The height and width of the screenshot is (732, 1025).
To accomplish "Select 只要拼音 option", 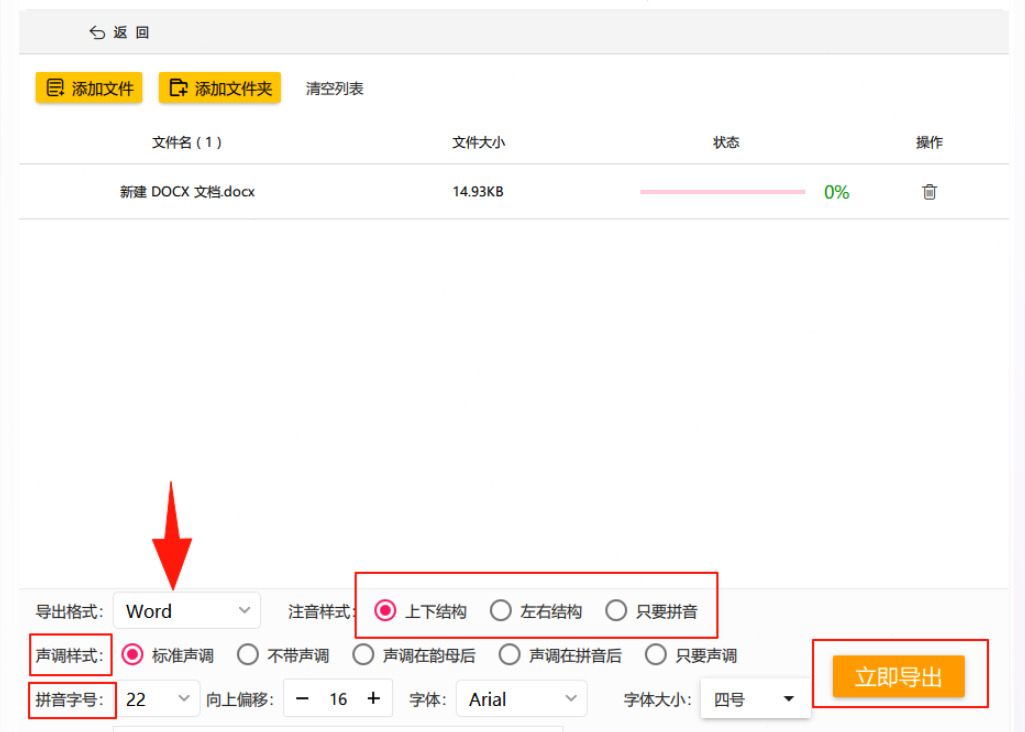I will point(616,611).
